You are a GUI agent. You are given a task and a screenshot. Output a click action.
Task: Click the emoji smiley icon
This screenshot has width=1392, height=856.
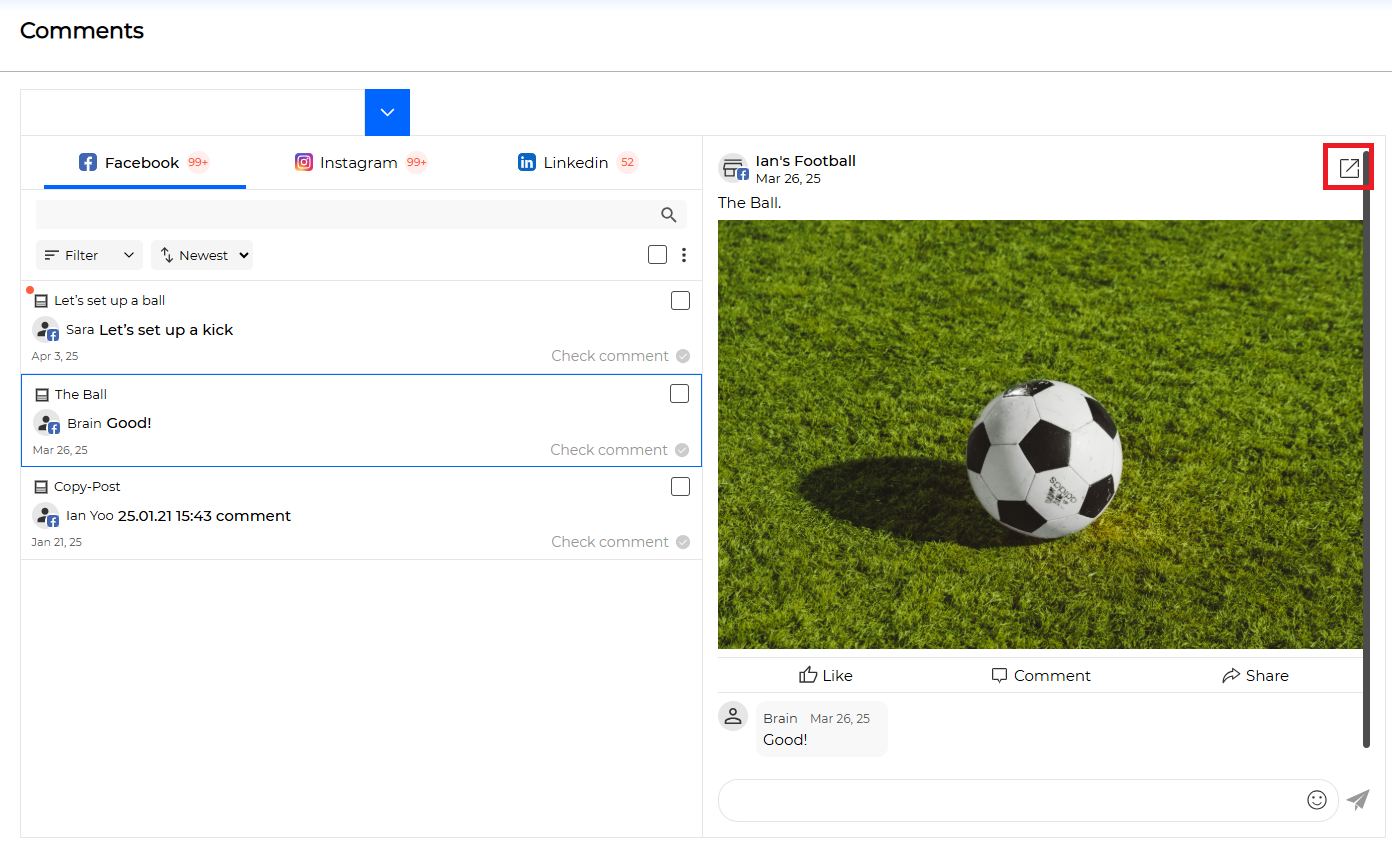(x=1317, y=800)
